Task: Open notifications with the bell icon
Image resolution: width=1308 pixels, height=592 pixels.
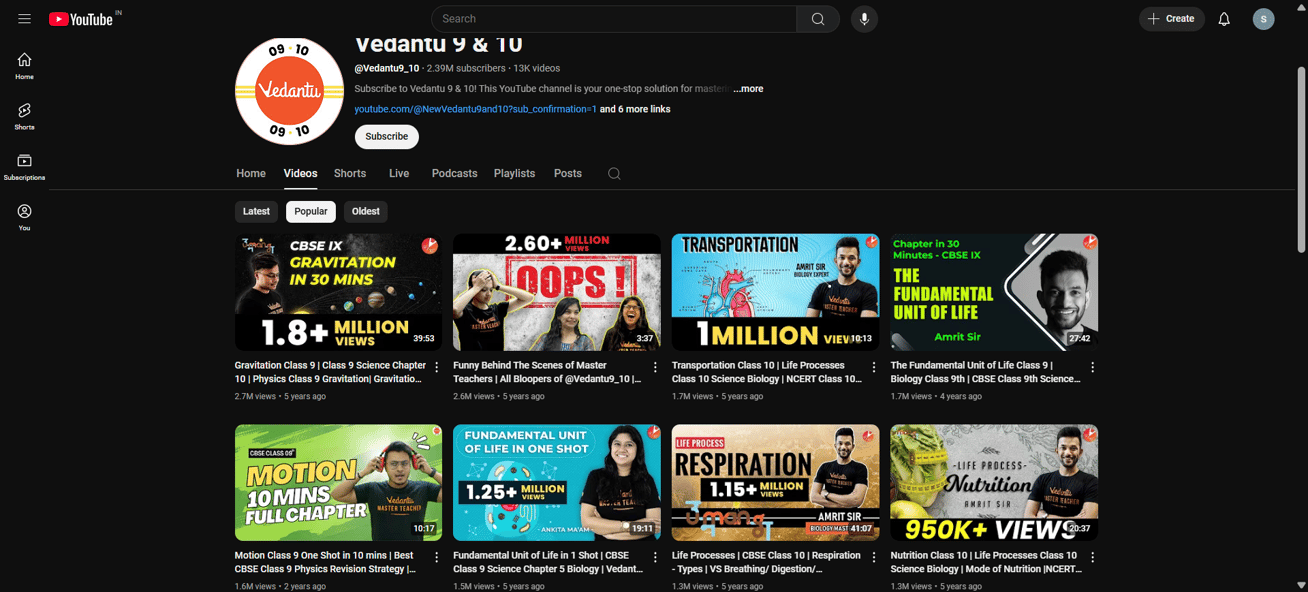Action: tap(1223, 18)
